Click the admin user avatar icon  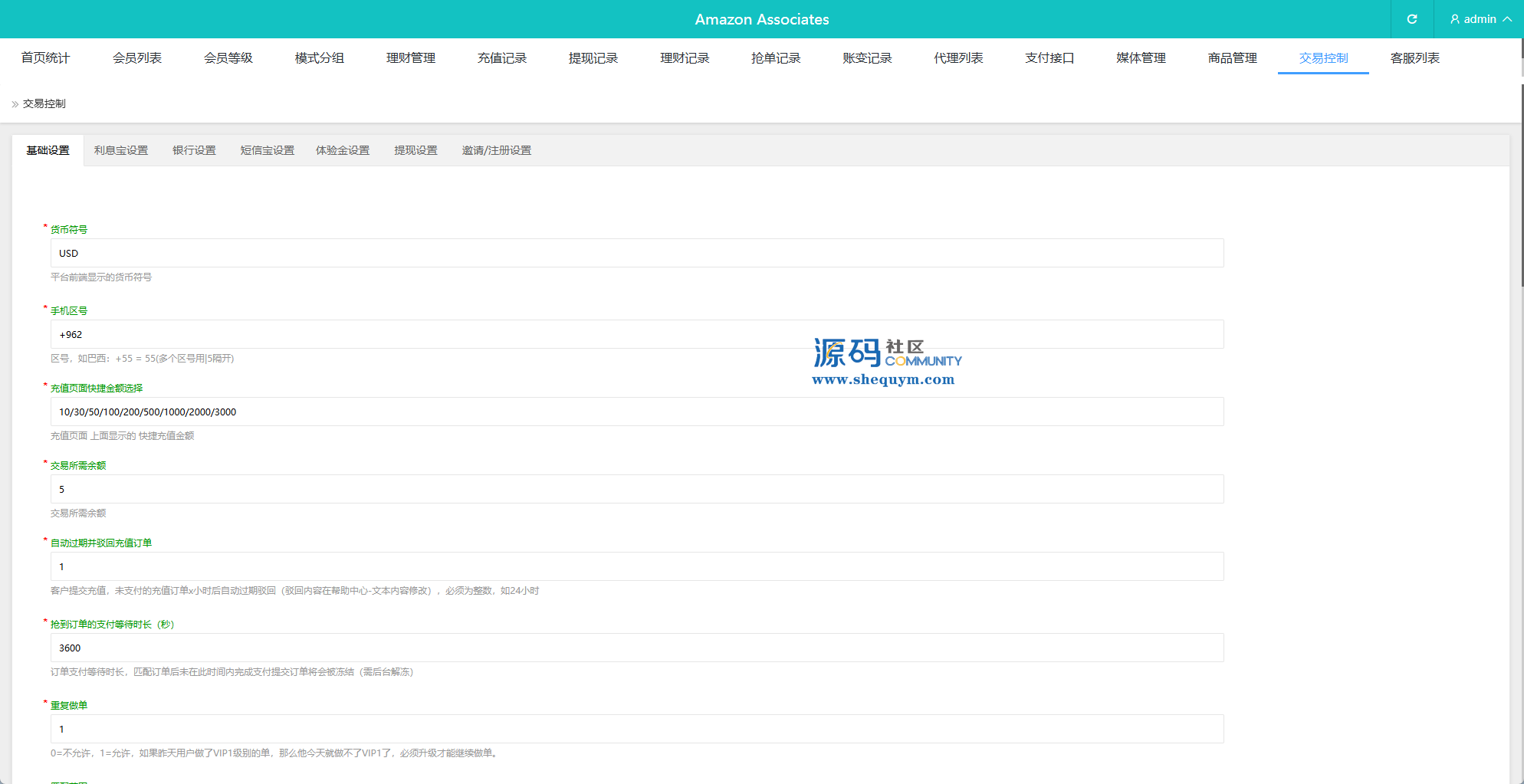point(1454,19)
